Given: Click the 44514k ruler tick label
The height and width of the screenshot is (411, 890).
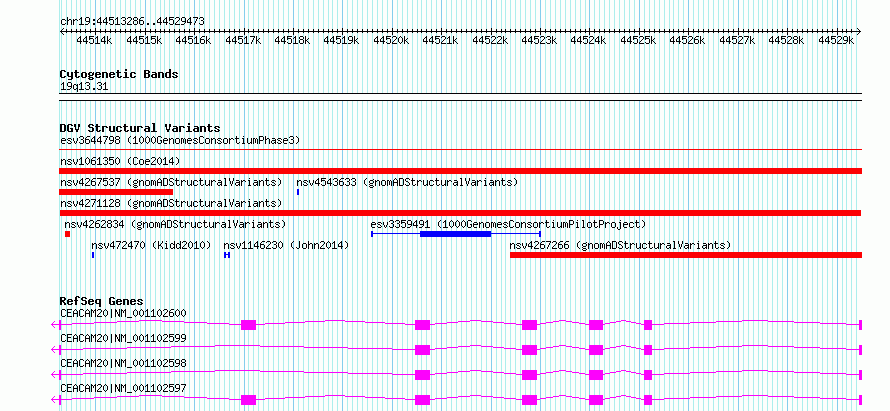Looking at the screenshot, I should click(x=94, y=40).
